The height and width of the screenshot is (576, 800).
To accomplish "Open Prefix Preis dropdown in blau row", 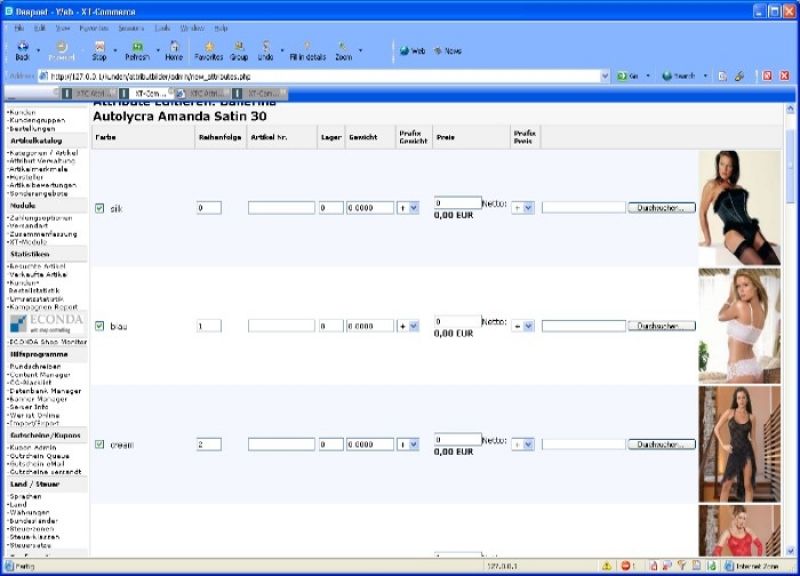I will [523, 325].
